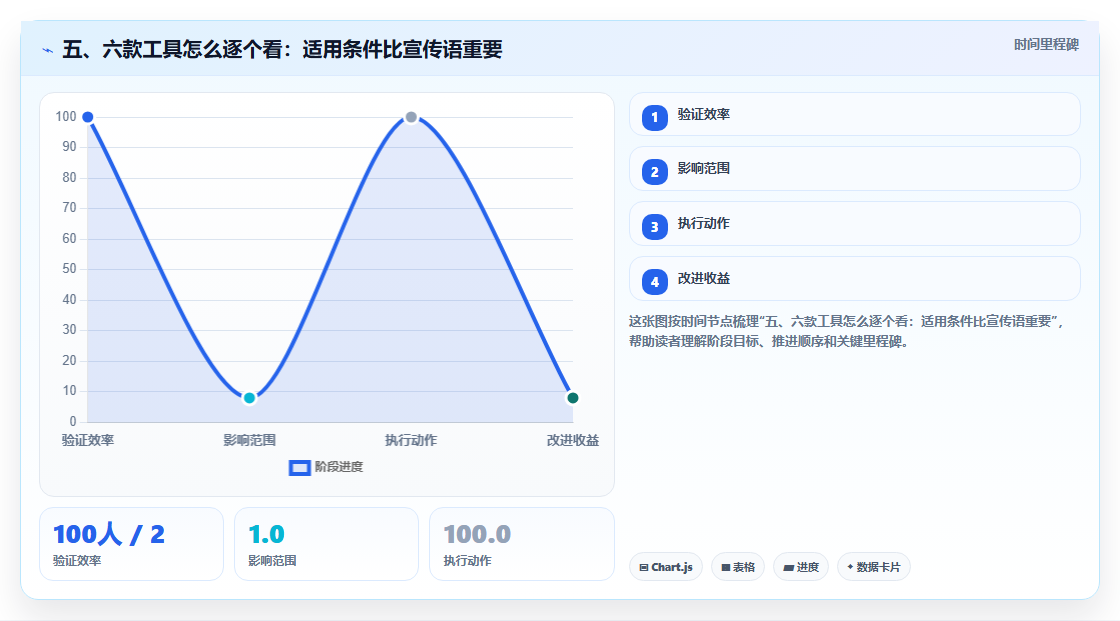This screenshot has height=621, width=1120.
Task: Select milestone number 1 badge
Action: (x=654, y=117)
